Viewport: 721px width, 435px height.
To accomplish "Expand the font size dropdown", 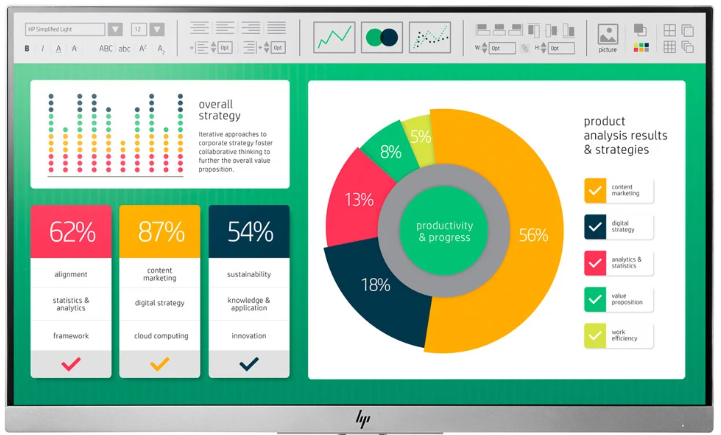I will click(x=157, y=29).
